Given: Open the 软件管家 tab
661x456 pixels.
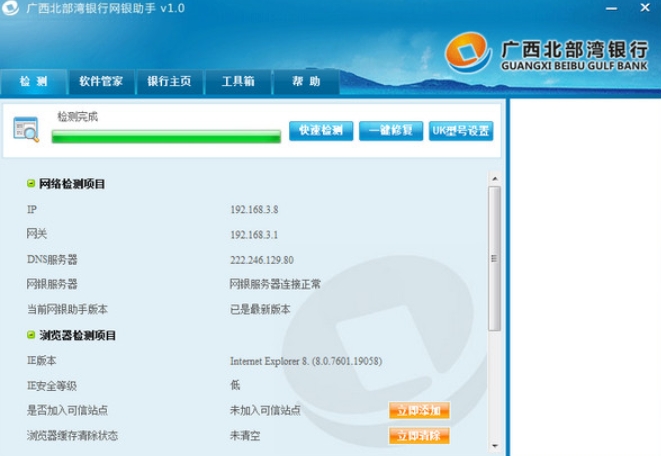Looking at the screenshot, I should coord(101,81).
